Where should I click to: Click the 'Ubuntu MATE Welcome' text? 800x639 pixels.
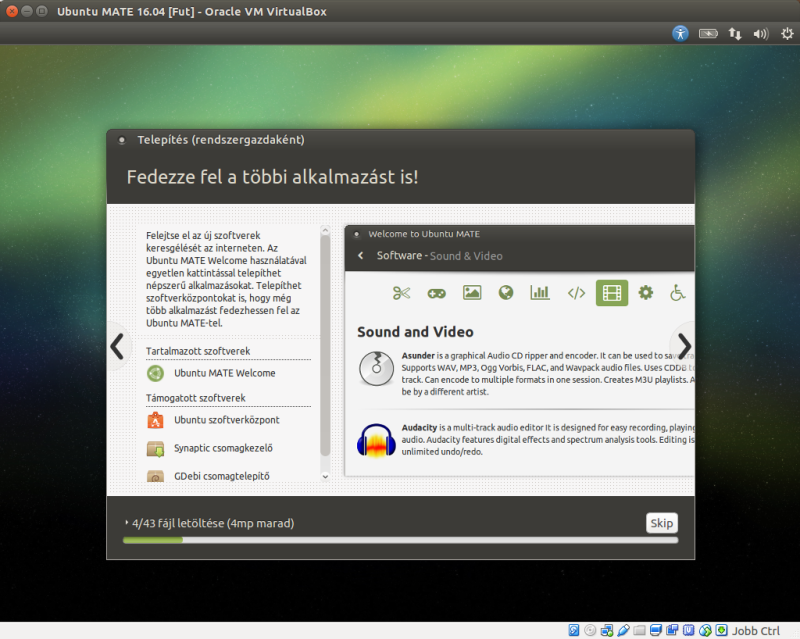click(224, 373)
